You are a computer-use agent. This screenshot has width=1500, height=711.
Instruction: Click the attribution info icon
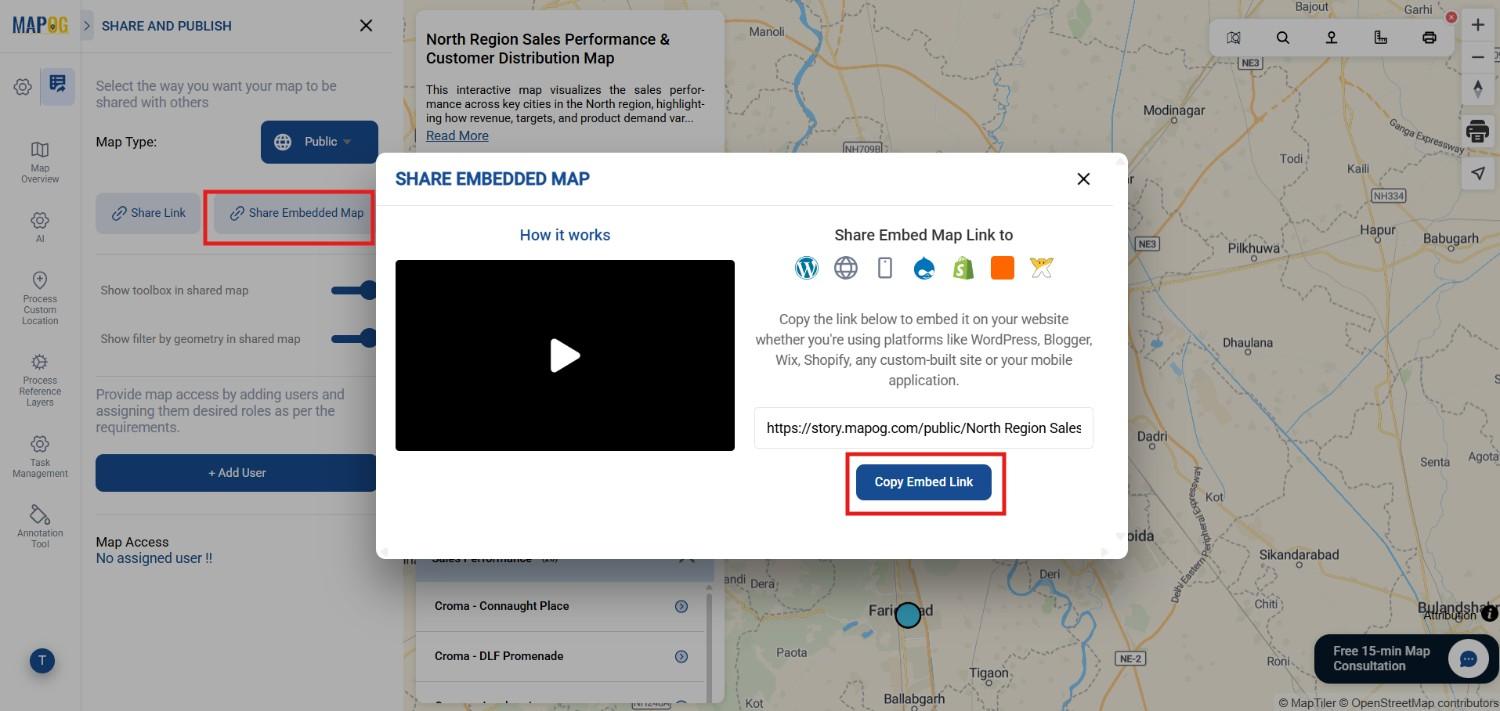click(x=1490, y=613)
